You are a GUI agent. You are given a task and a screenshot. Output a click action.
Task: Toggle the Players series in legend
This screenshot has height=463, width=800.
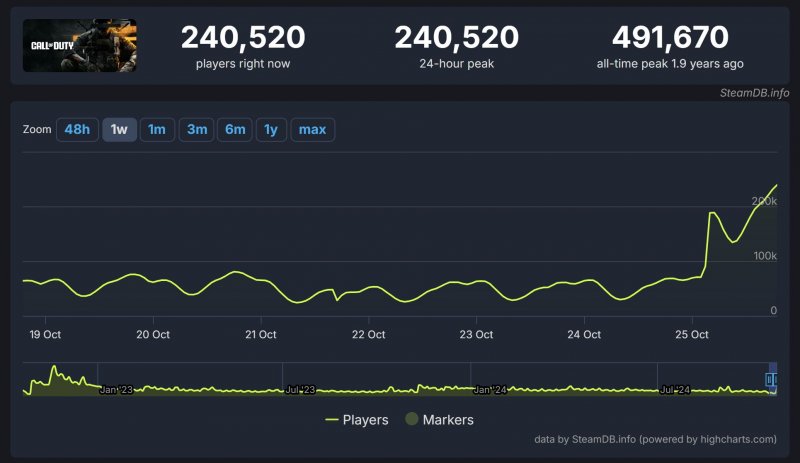coord(357,420)
